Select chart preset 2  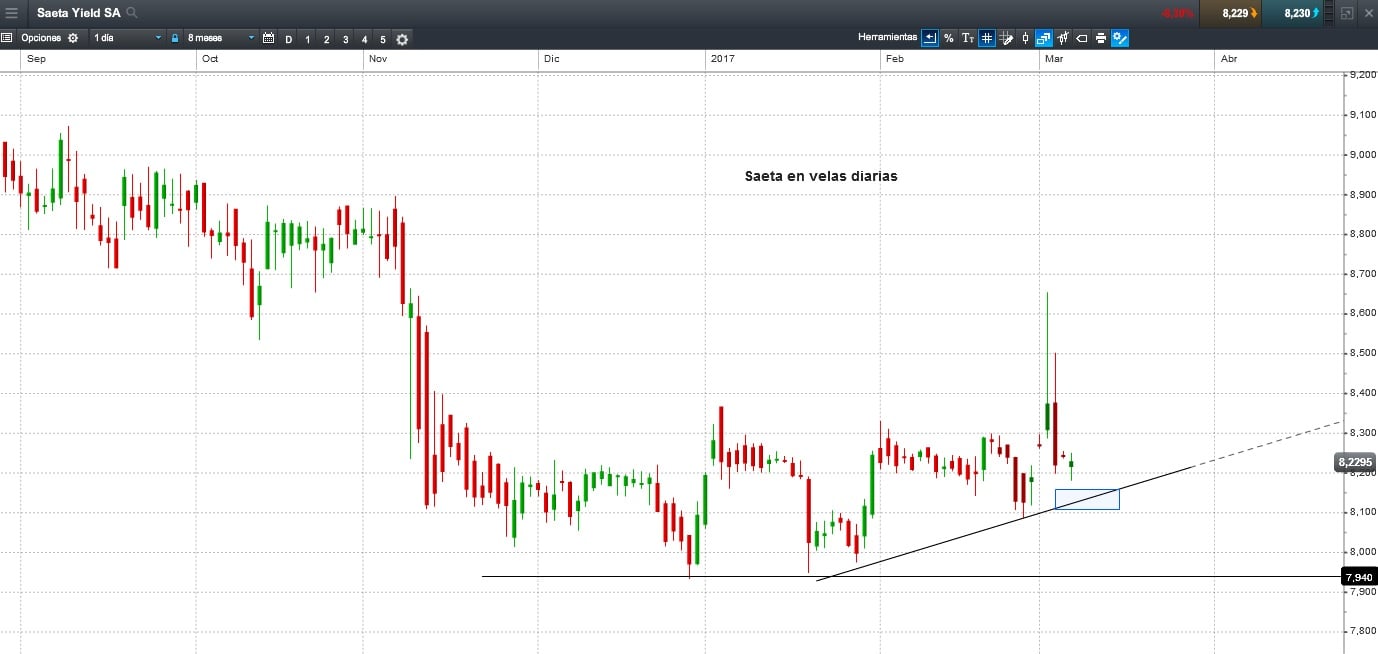click(x=326, y=39)
